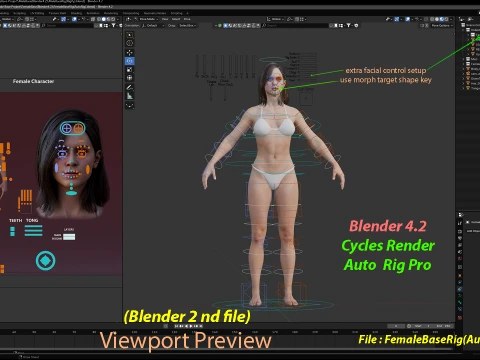Enable solid shading in main viewport
This screenshot has width=480, height=360.
(x=437, y=19)
